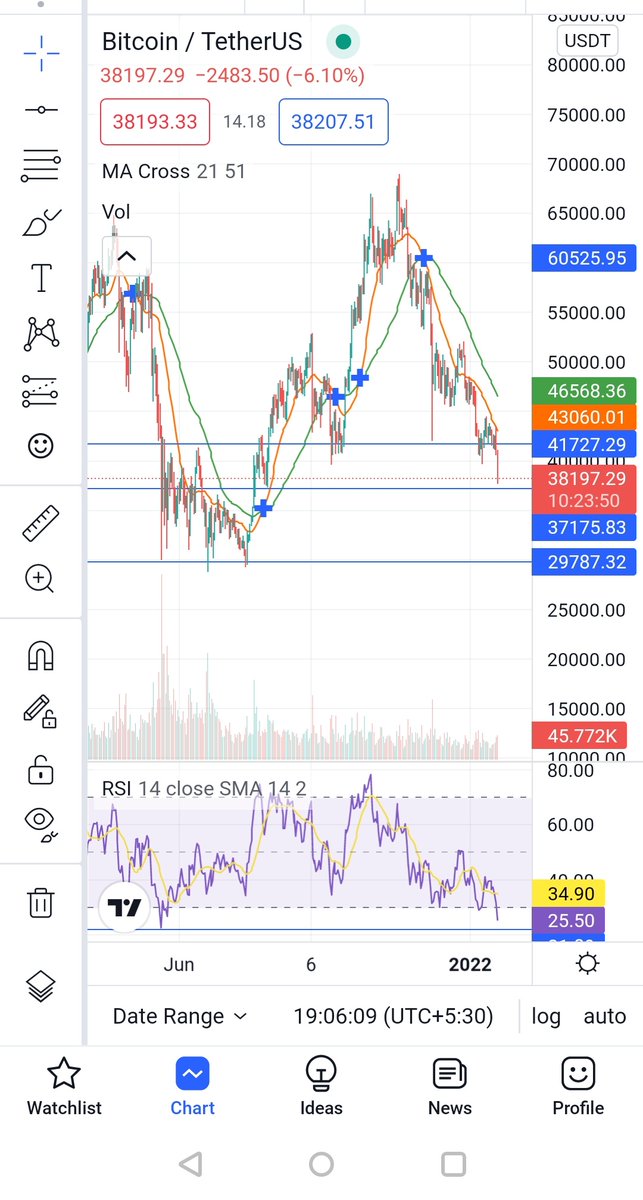Click the green 46568.36 MA label
The width and height of the screenshot is (643, 1200).
(x=588, y=391)
